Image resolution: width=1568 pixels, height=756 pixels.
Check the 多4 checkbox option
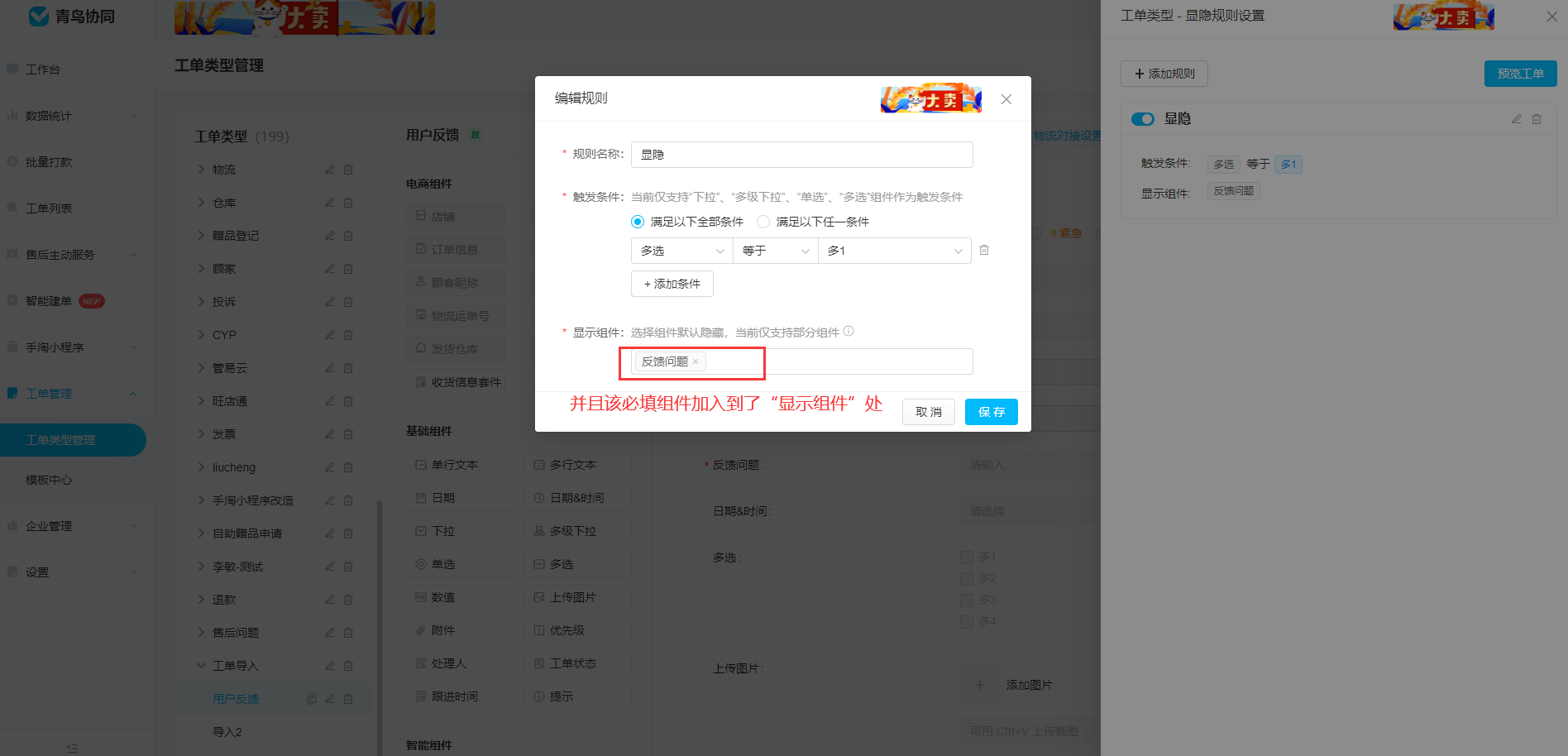(966, 621)
